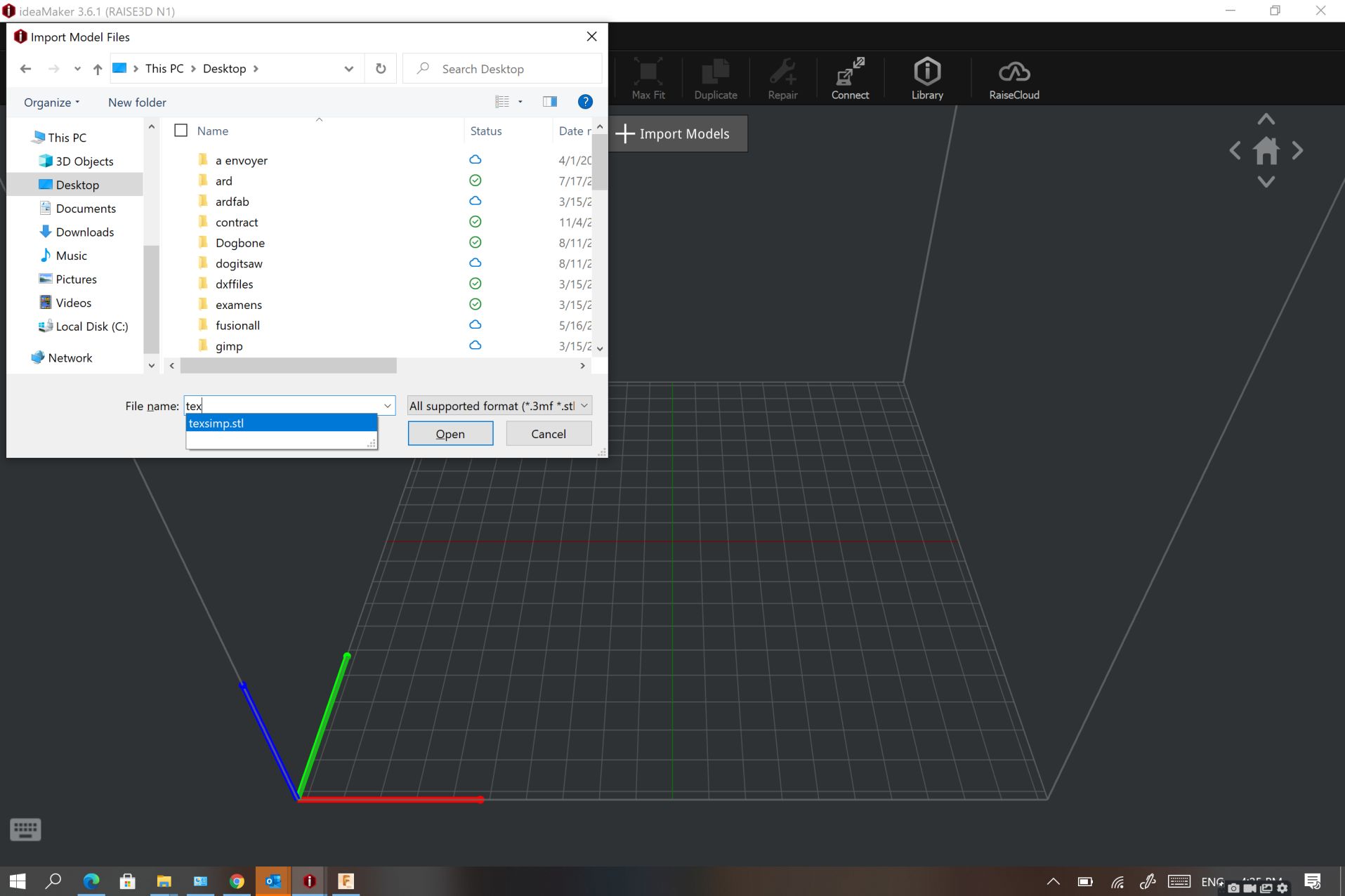Click the Duplicate toolbar icon
This screenshot has width=1345, height=896.
tap(715, 79)
